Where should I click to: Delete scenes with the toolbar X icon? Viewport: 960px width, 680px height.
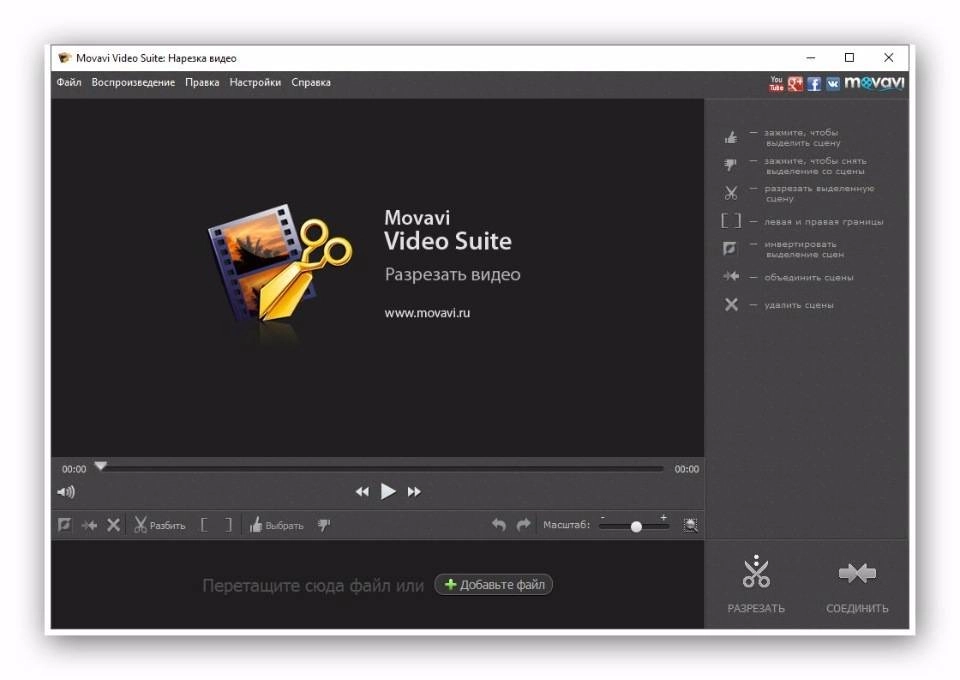[113, 525]
